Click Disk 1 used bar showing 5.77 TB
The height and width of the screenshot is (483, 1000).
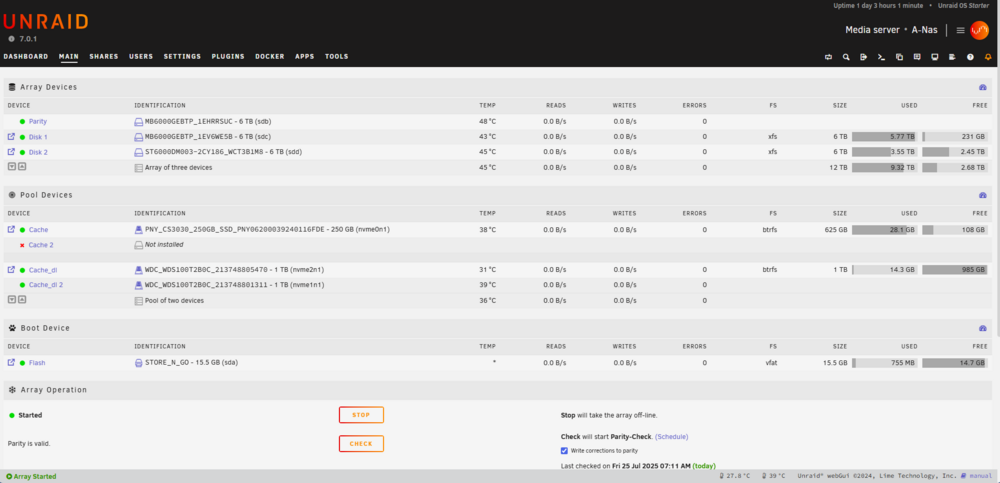coord(885,137)
